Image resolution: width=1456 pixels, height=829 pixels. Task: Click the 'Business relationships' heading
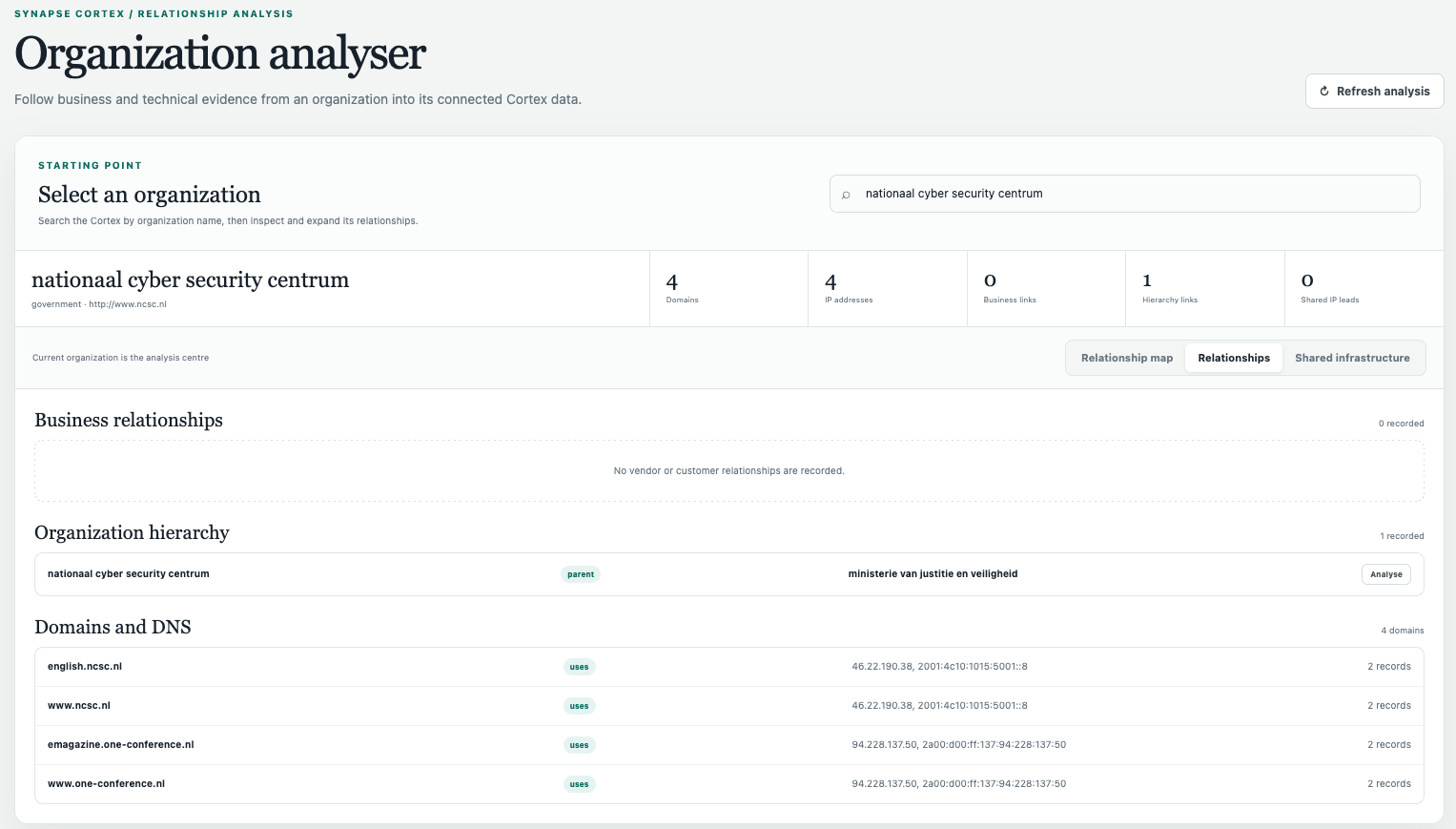[129, 420]
